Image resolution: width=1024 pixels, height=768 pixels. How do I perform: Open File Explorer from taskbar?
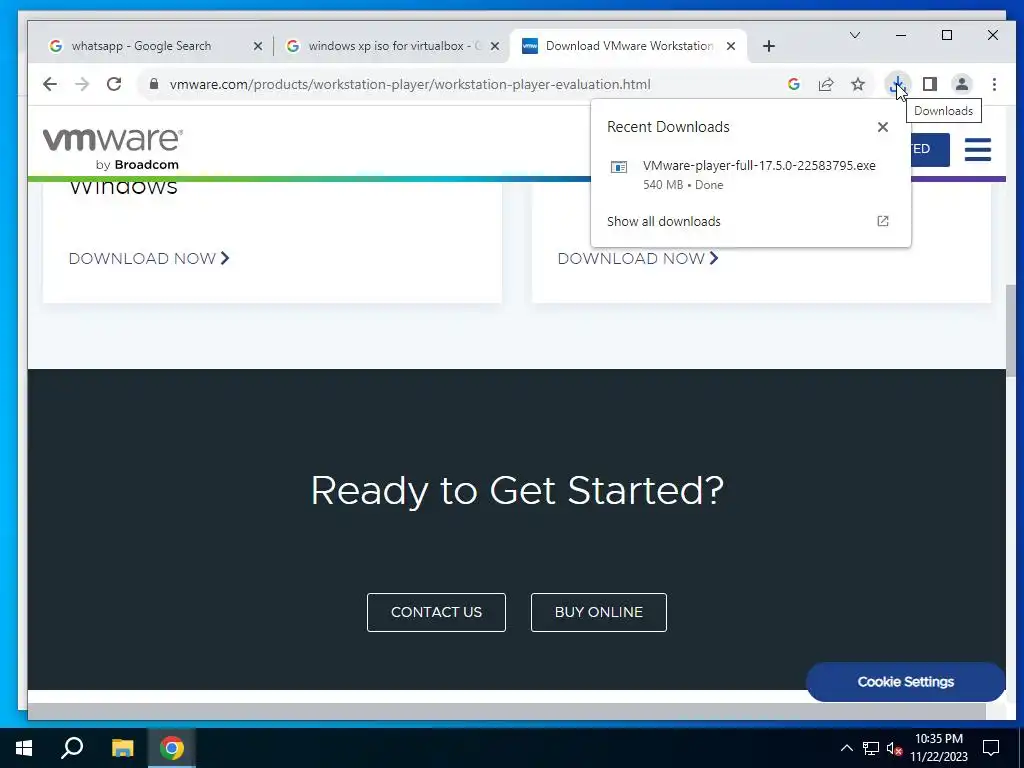click(x=122, y=748)
